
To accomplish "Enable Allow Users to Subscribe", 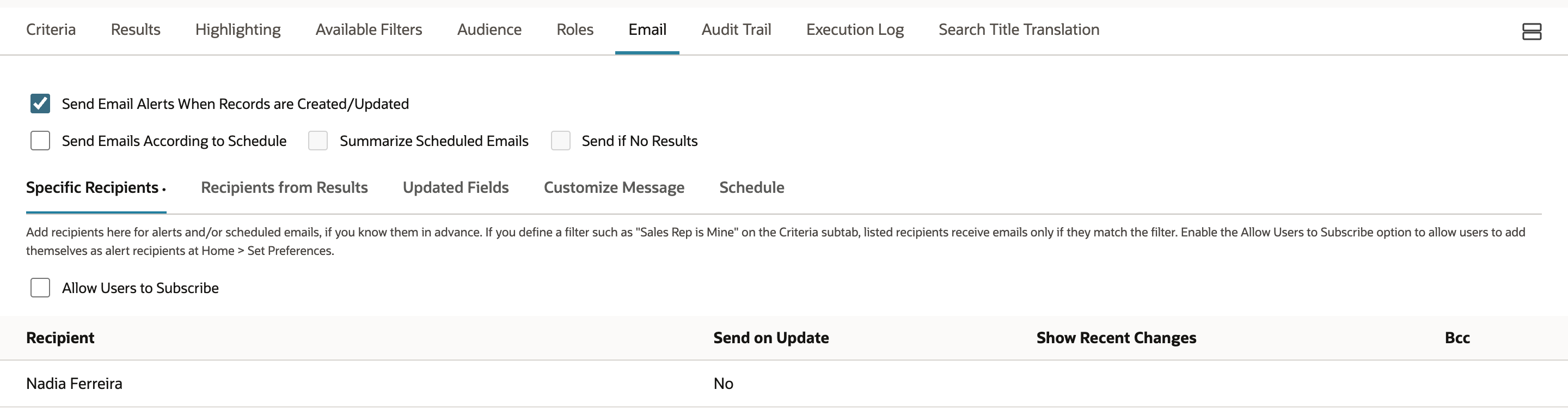I will [40, 288].
